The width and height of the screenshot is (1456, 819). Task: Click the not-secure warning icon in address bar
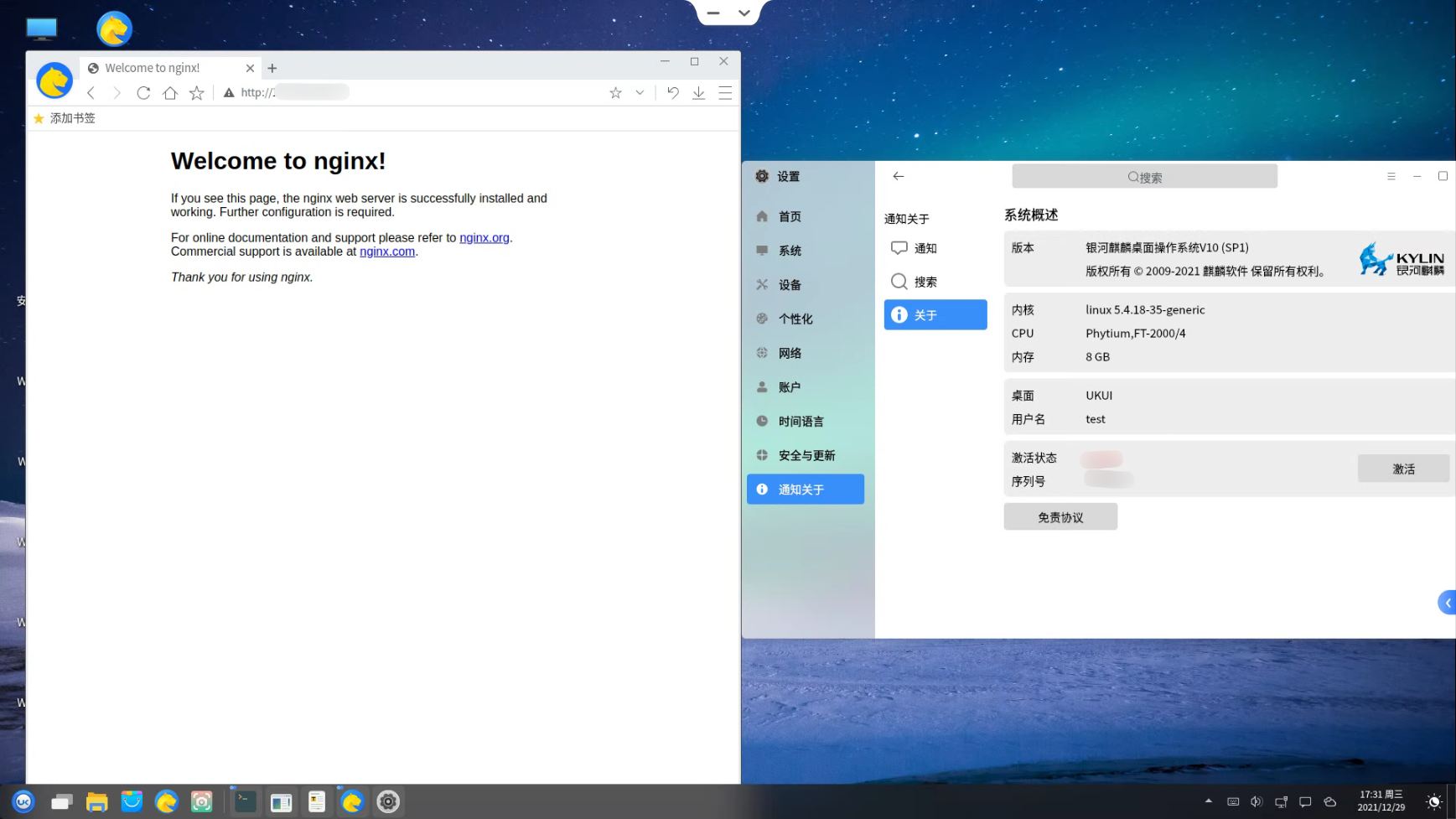(229, 93)
